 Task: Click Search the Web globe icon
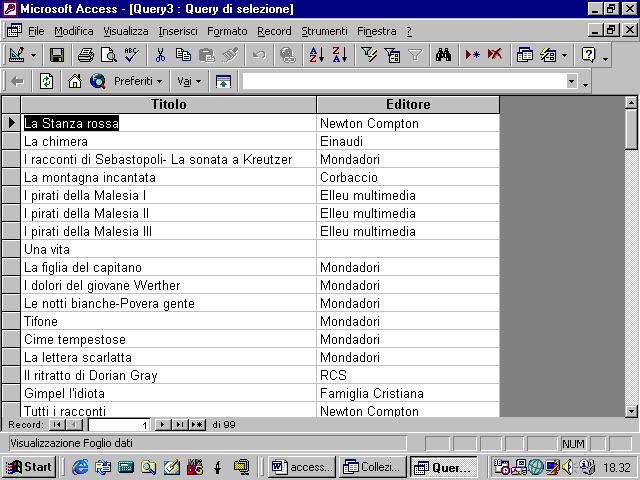coord(98,81)
